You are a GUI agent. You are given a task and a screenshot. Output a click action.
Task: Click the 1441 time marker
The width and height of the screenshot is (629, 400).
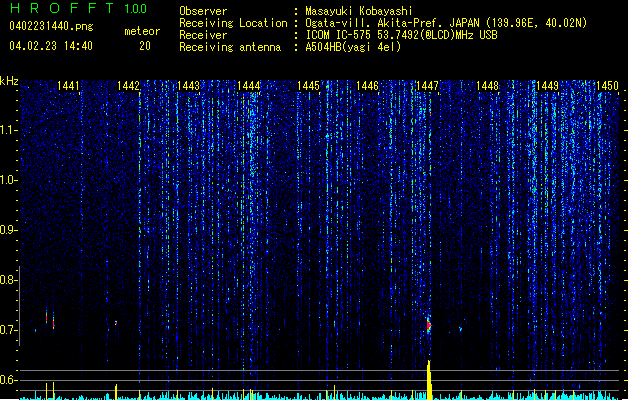point(68,86)
